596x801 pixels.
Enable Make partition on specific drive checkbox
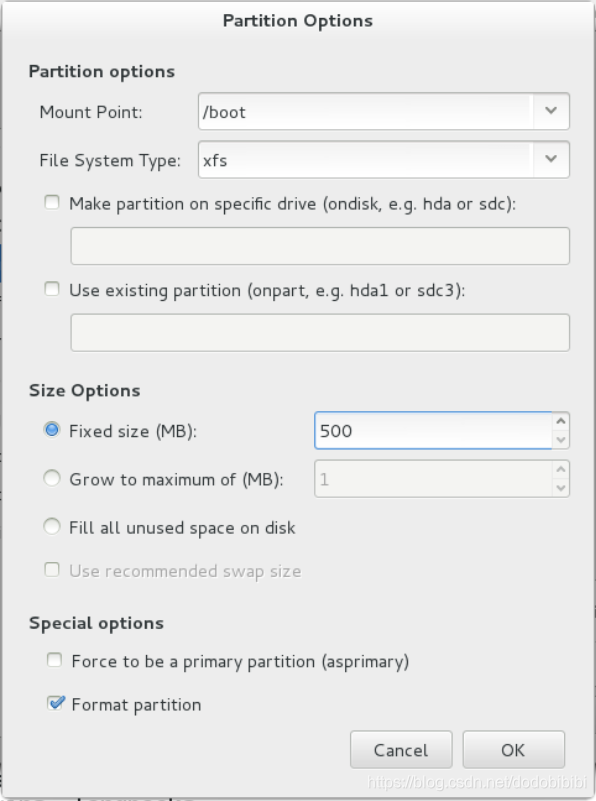52,203
